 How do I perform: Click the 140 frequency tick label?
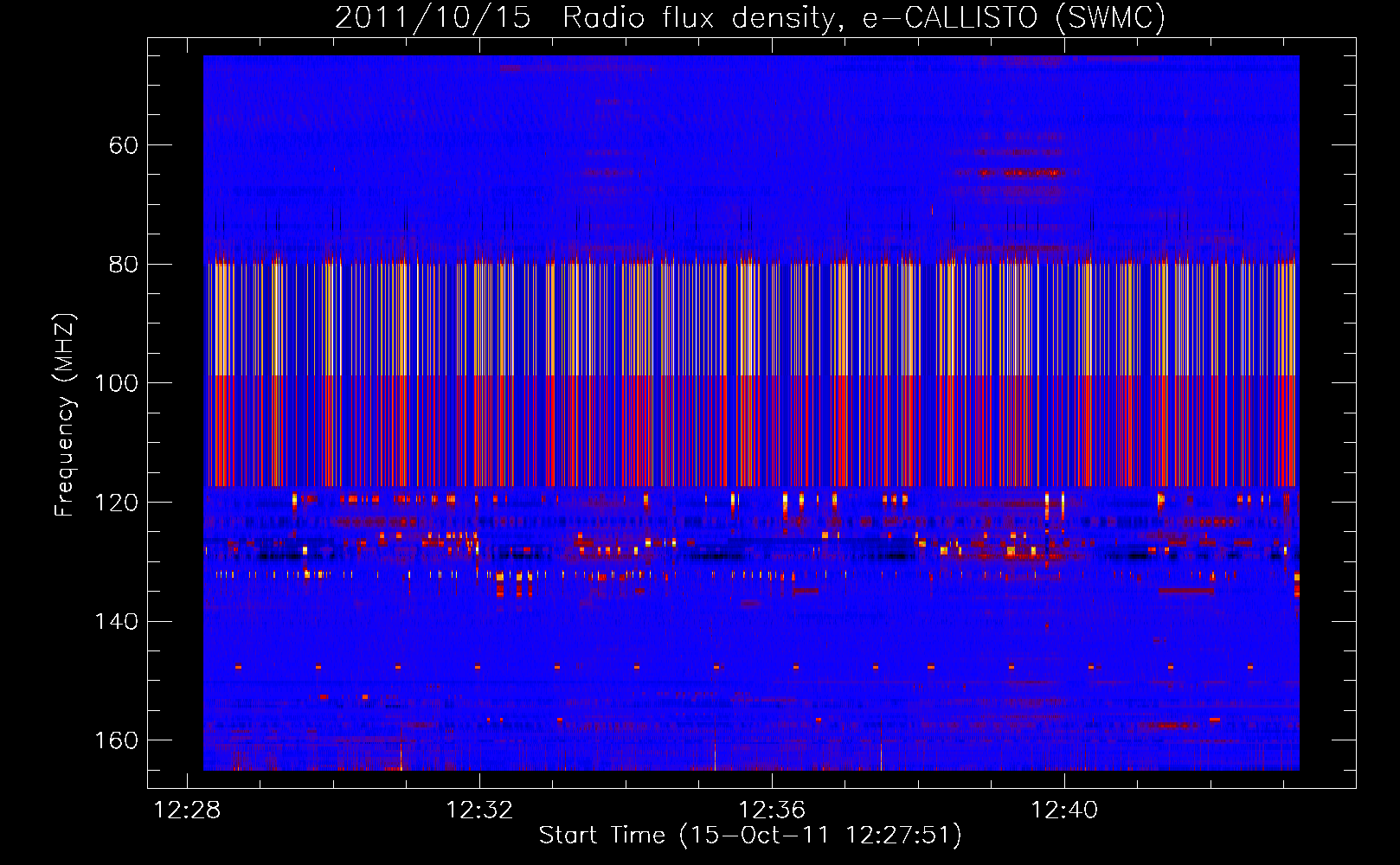pyautogui.click(x=116, y=621)
